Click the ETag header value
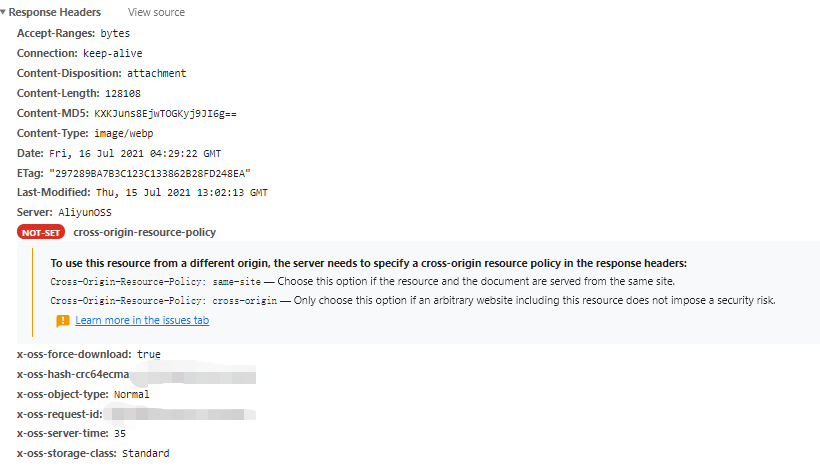820x467 pixels. click(150, 173)
